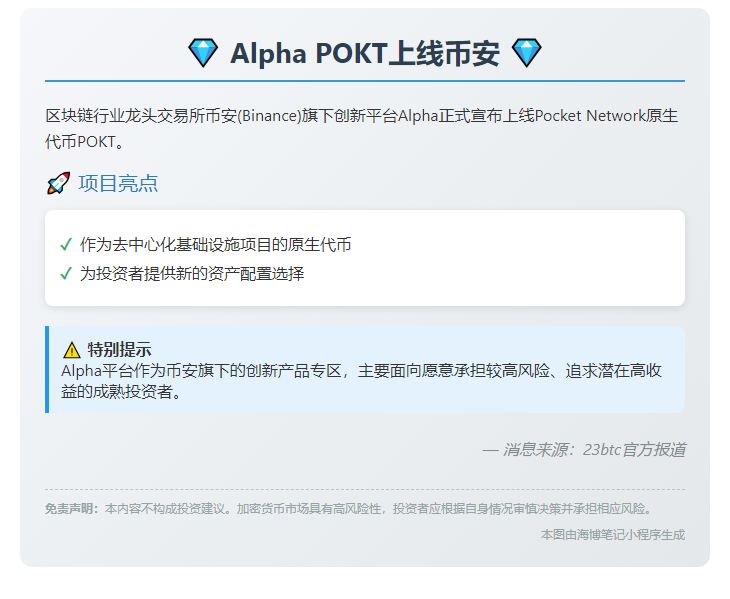
Task: Click the footer 本图由海博笔记小程序生成
Action: 613,535
